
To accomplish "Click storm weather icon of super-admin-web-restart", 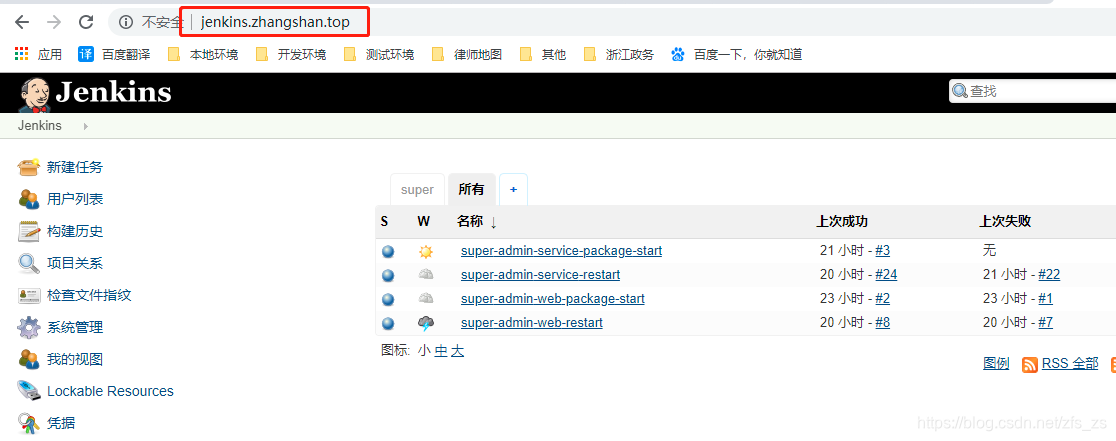I will coord(426,324).
